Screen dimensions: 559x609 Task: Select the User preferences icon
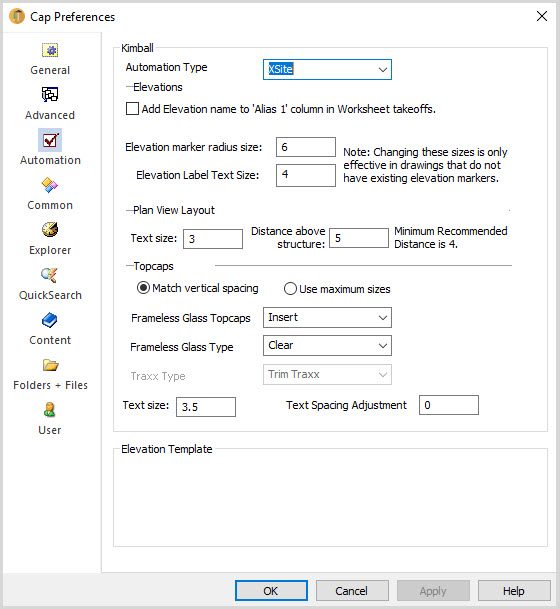tap(50, 410)
